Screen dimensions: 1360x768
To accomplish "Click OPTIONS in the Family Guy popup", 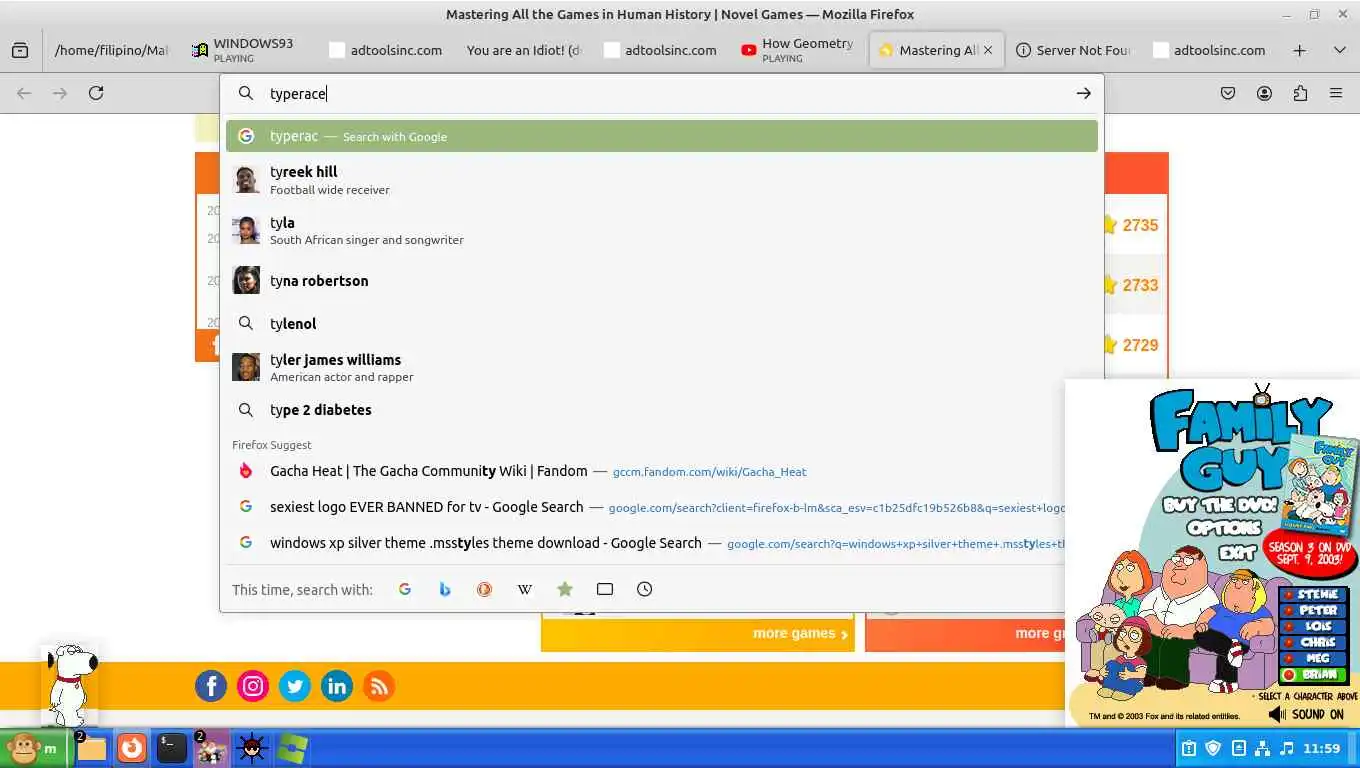I will (x=1222, y=528).
